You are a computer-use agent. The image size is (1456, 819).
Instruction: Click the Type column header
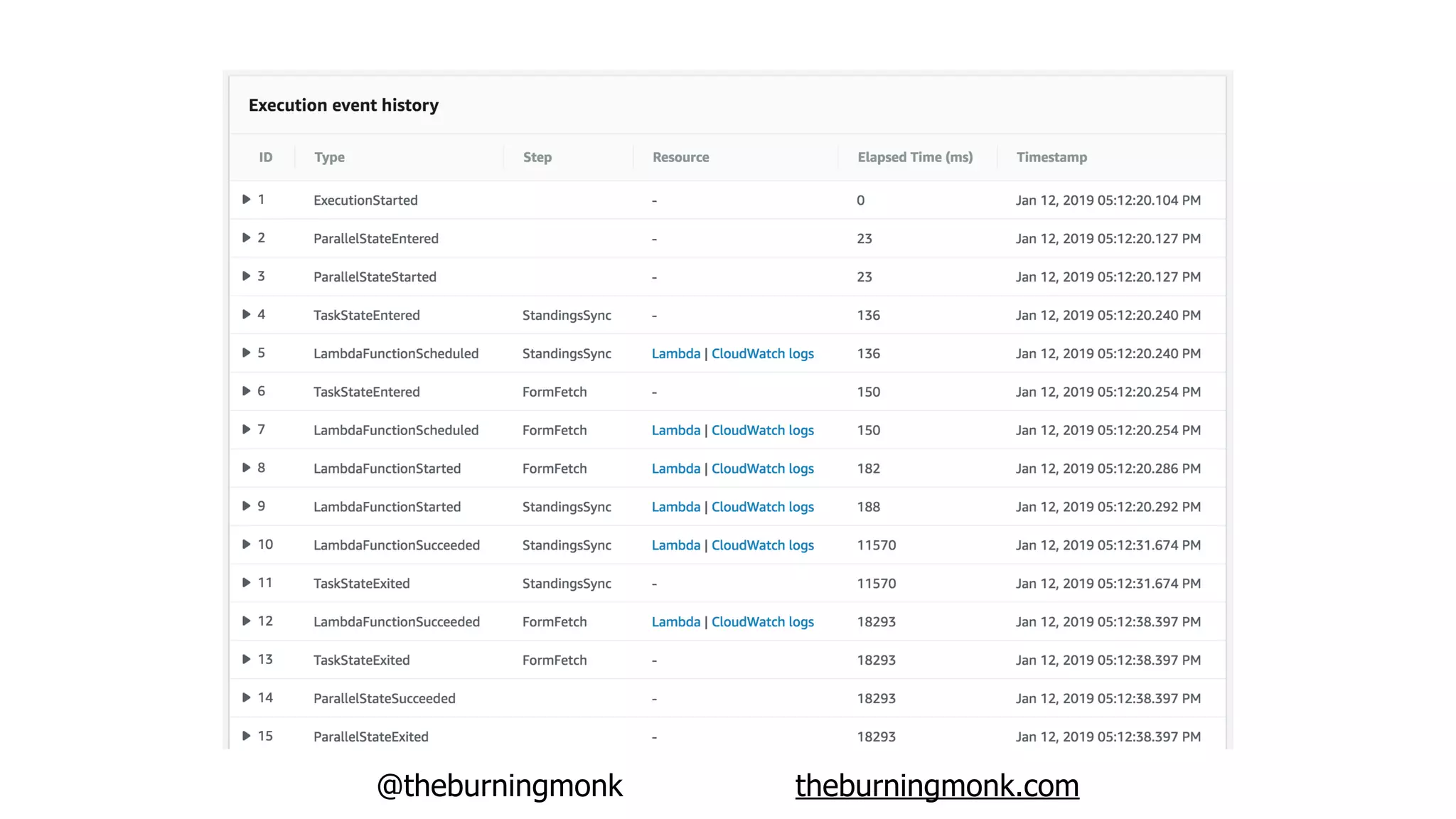click(x=329, y=157)
